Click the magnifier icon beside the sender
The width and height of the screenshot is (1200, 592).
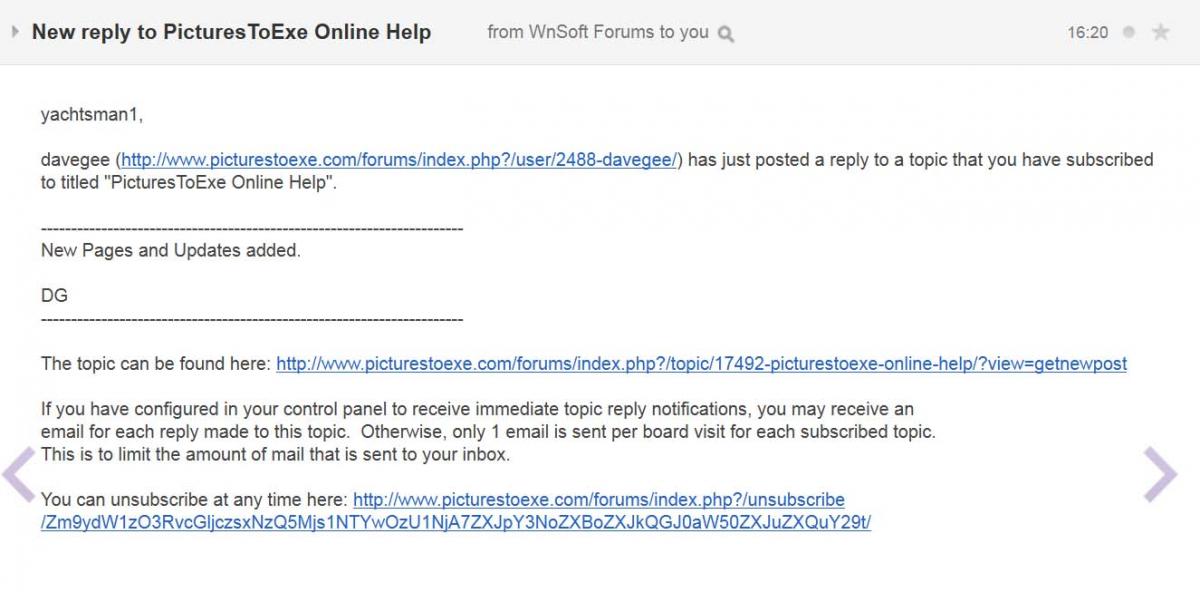pos(726,34)
